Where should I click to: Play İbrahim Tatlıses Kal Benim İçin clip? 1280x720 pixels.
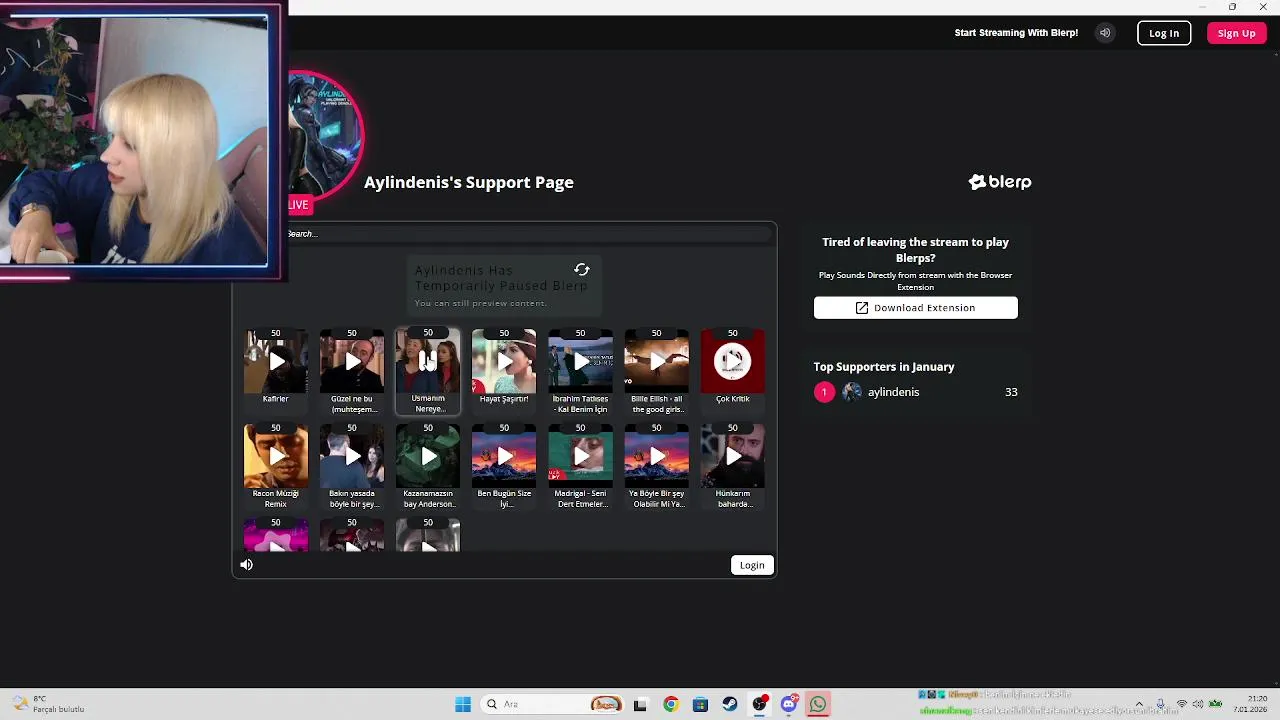(x=580, y=361)
